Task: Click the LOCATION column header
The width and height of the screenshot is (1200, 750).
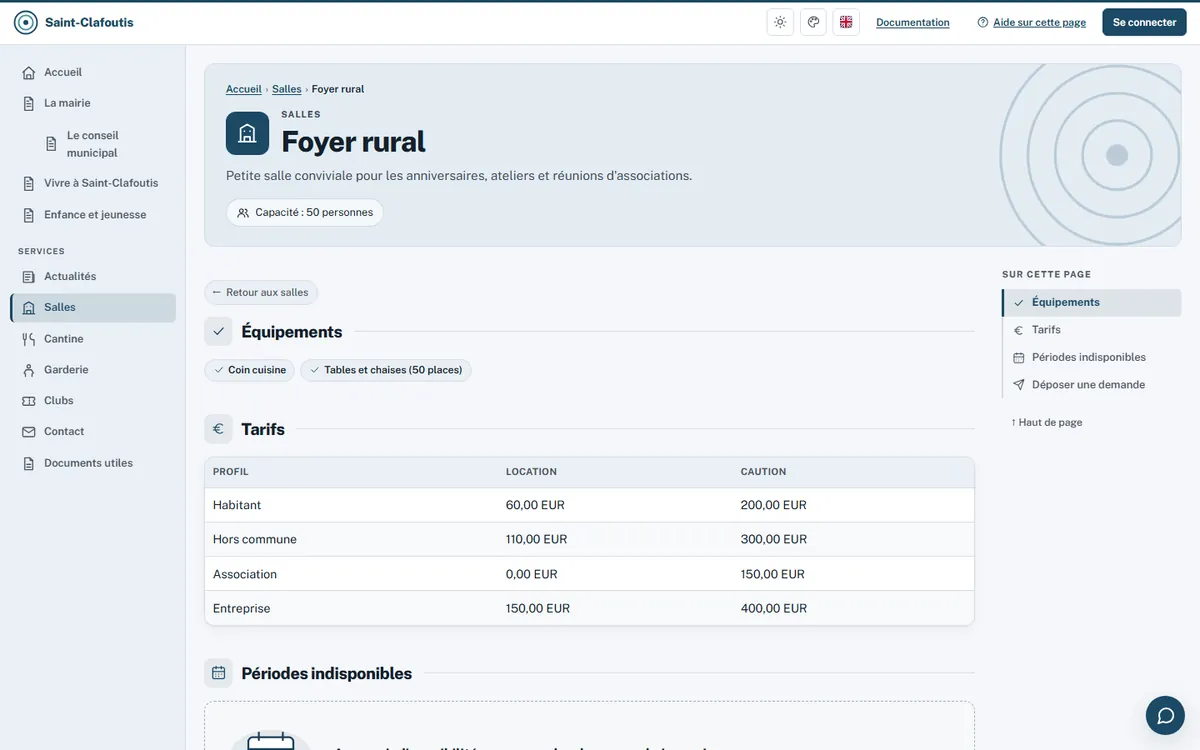Action: (x=531, y=472)
